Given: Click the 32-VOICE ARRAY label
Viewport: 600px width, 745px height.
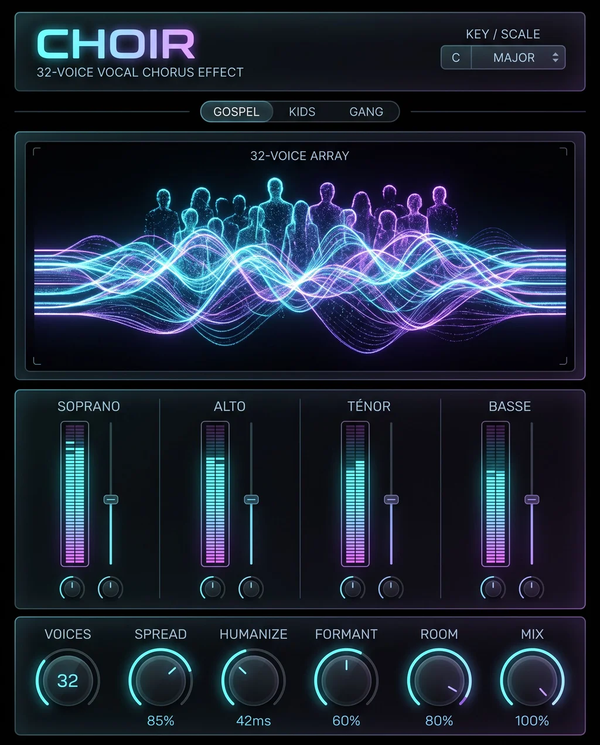Looking at the screenshot, I should (300, 156).
